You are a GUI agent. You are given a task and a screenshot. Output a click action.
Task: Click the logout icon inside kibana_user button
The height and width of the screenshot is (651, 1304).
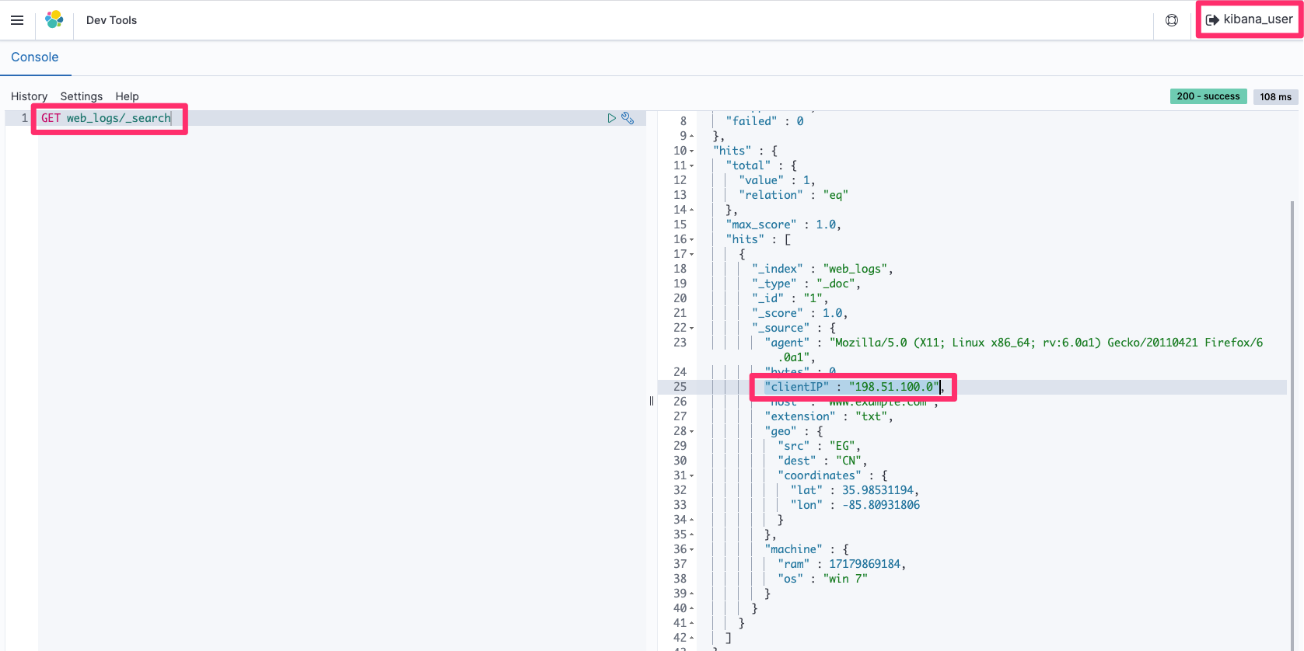click(1212, 19)
